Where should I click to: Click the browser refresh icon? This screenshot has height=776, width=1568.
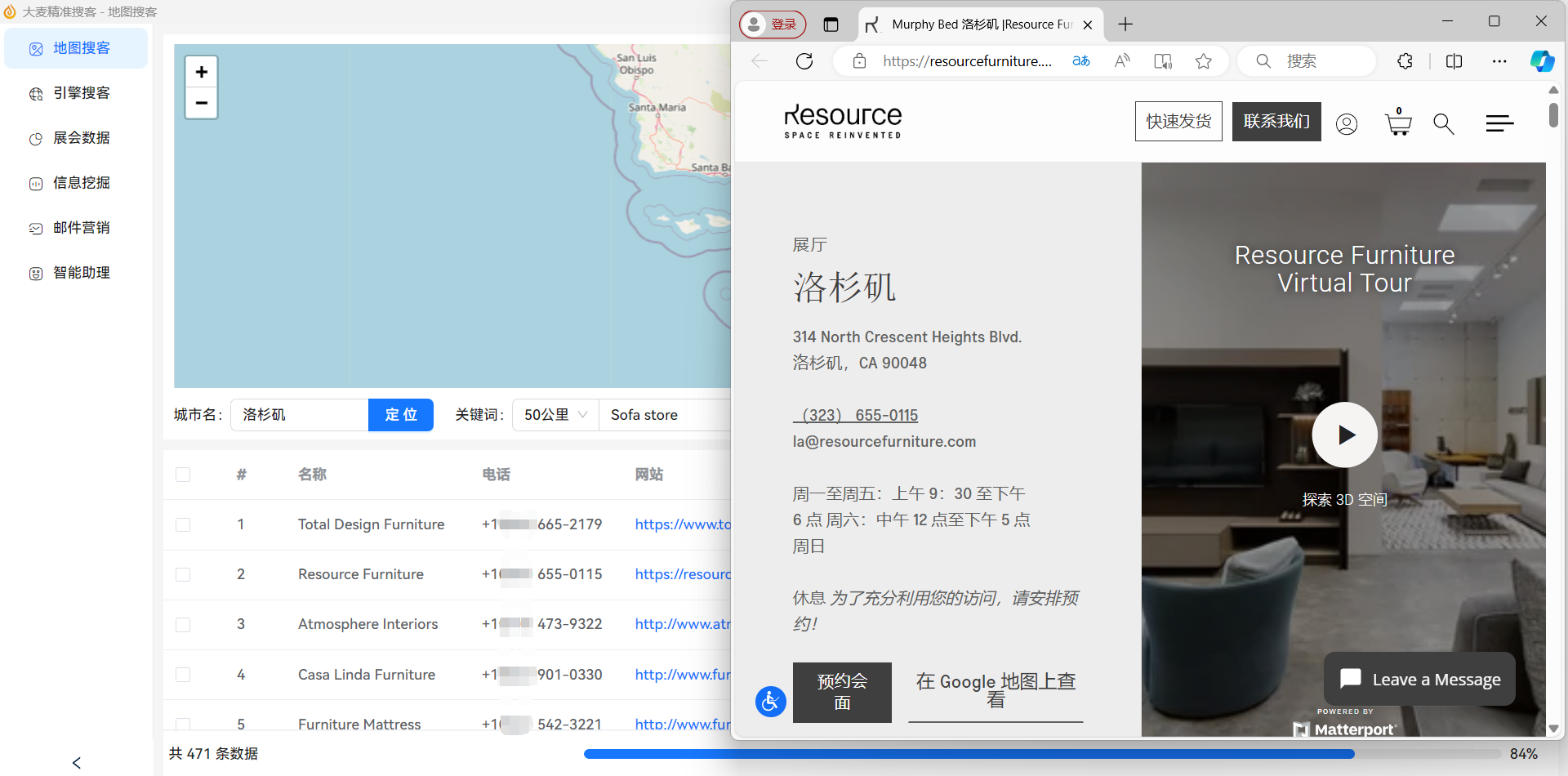point(804,61)
